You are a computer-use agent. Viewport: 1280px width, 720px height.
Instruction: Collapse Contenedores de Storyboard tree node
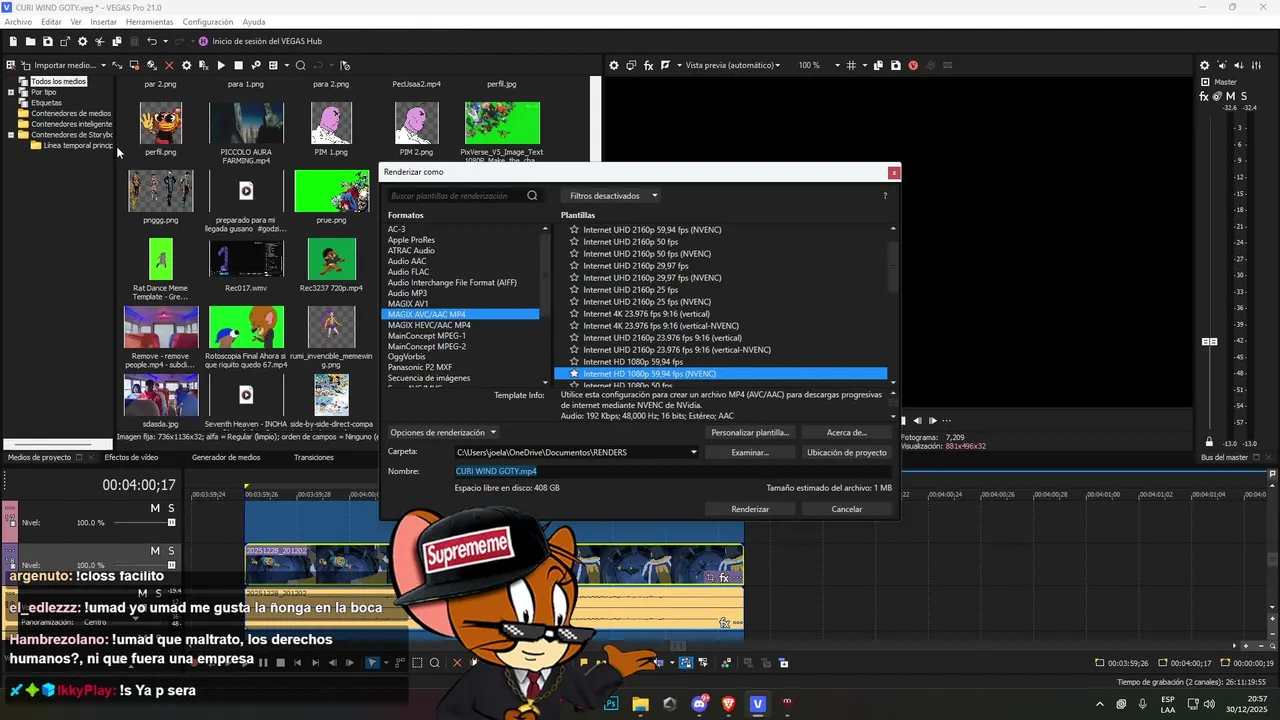tap(11, 135)
